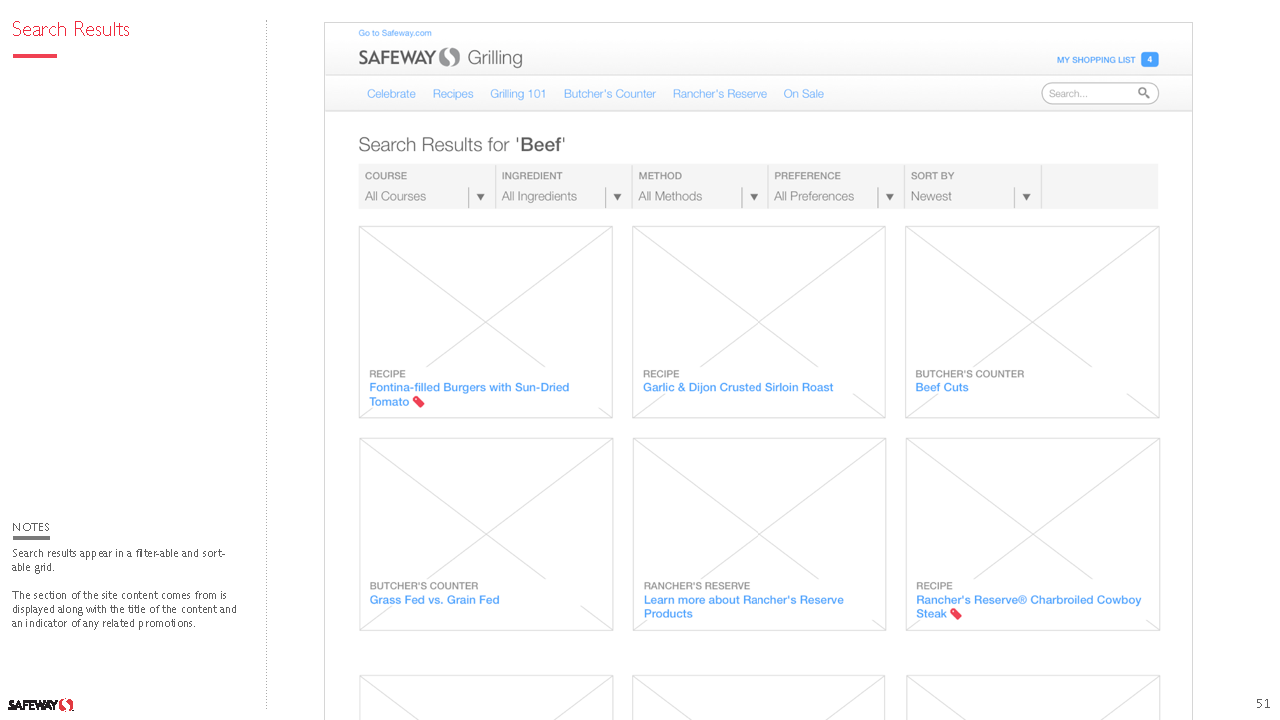Click the red Search Results slide title
This screenshot has height=720, width=1280.
coord(71,29)
